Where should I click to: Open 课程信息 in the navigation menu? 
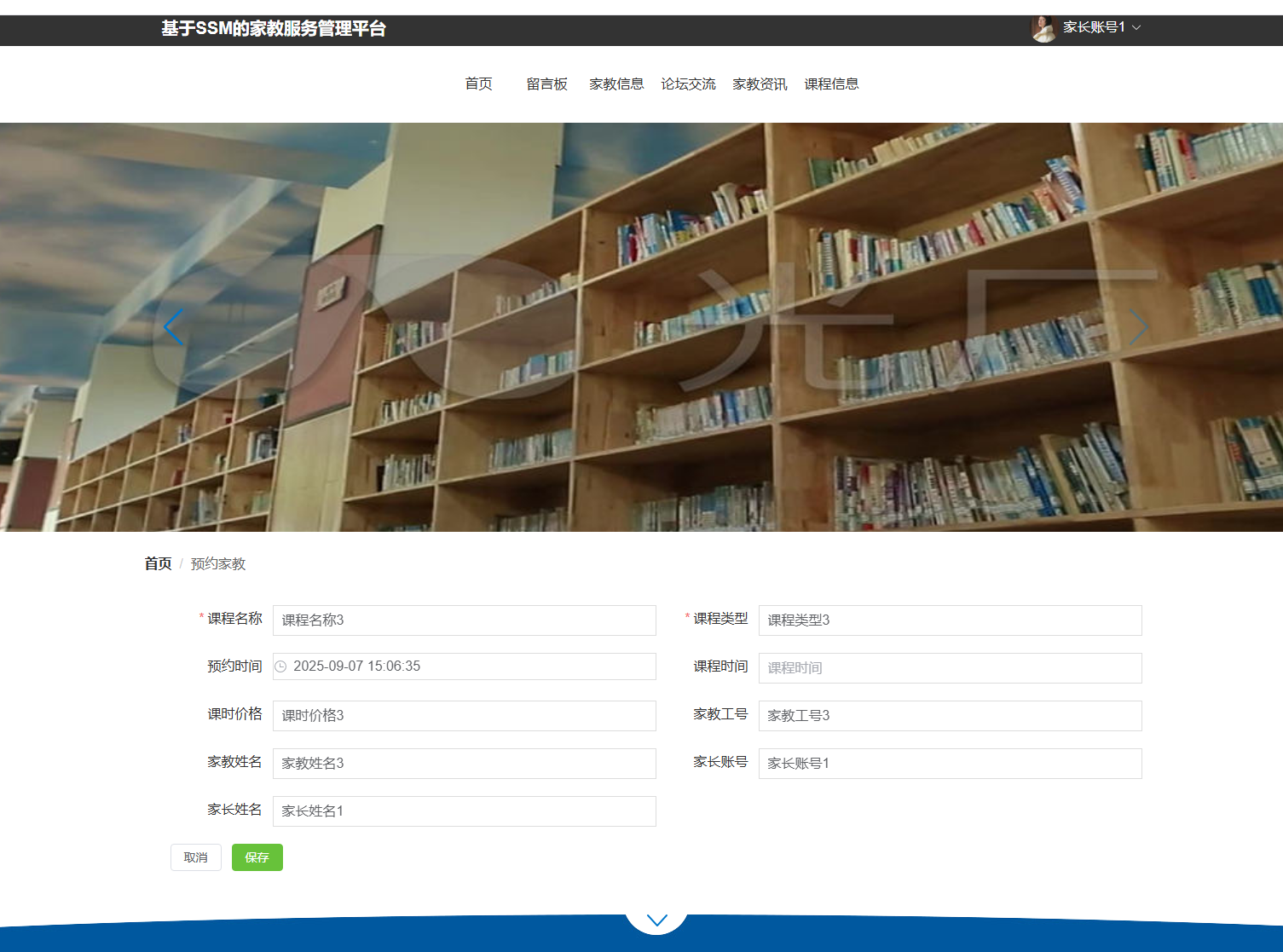pyautogui.click(x=831, y=84)
